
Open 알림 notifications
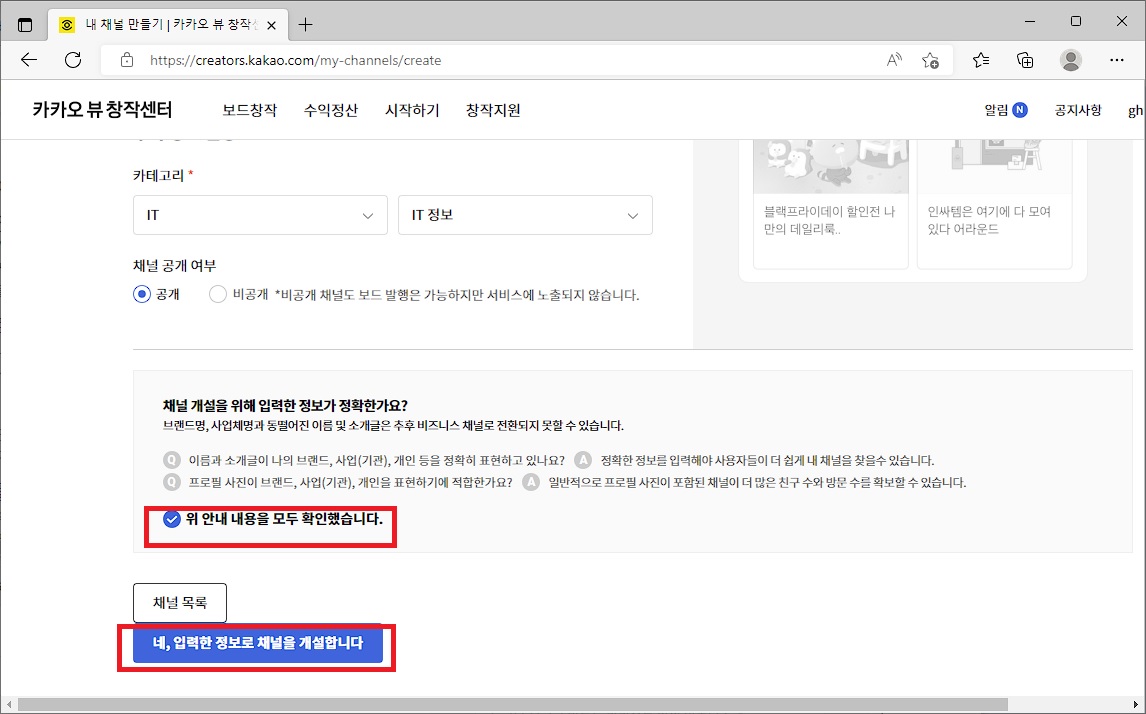coord(996,110)
